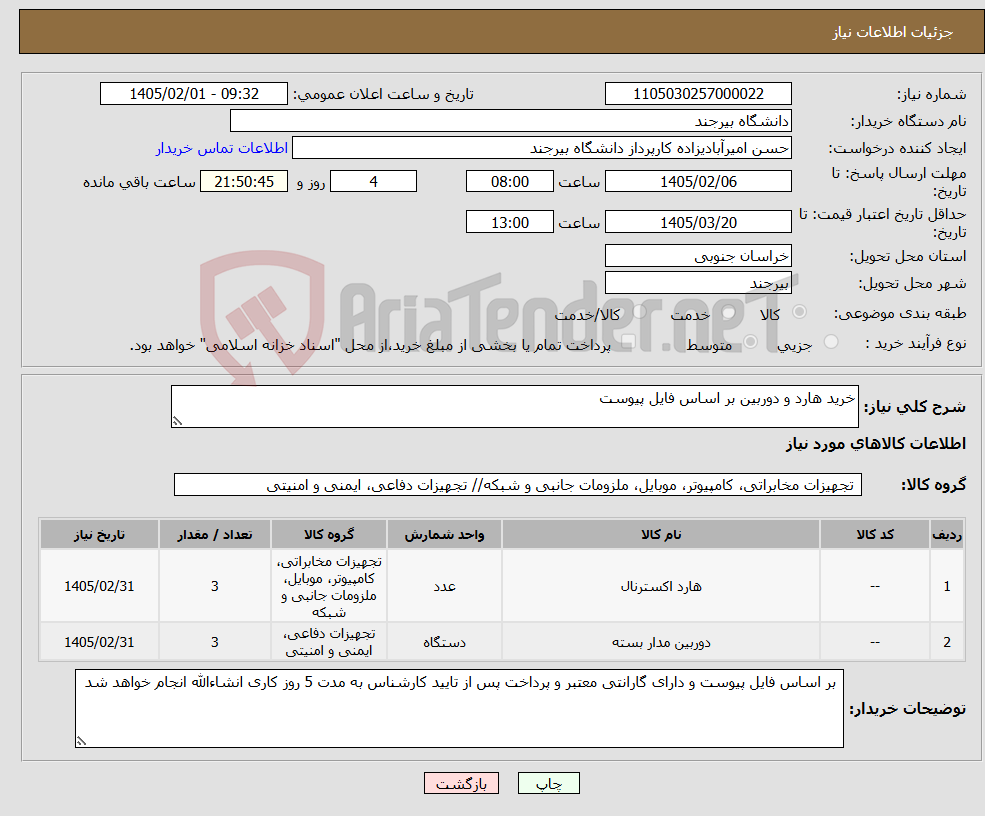The height and width of the screenshot is (816, 985).
Task: Click the need date in the هارد اکسترنال row
Action: click(x=99, y=586)
